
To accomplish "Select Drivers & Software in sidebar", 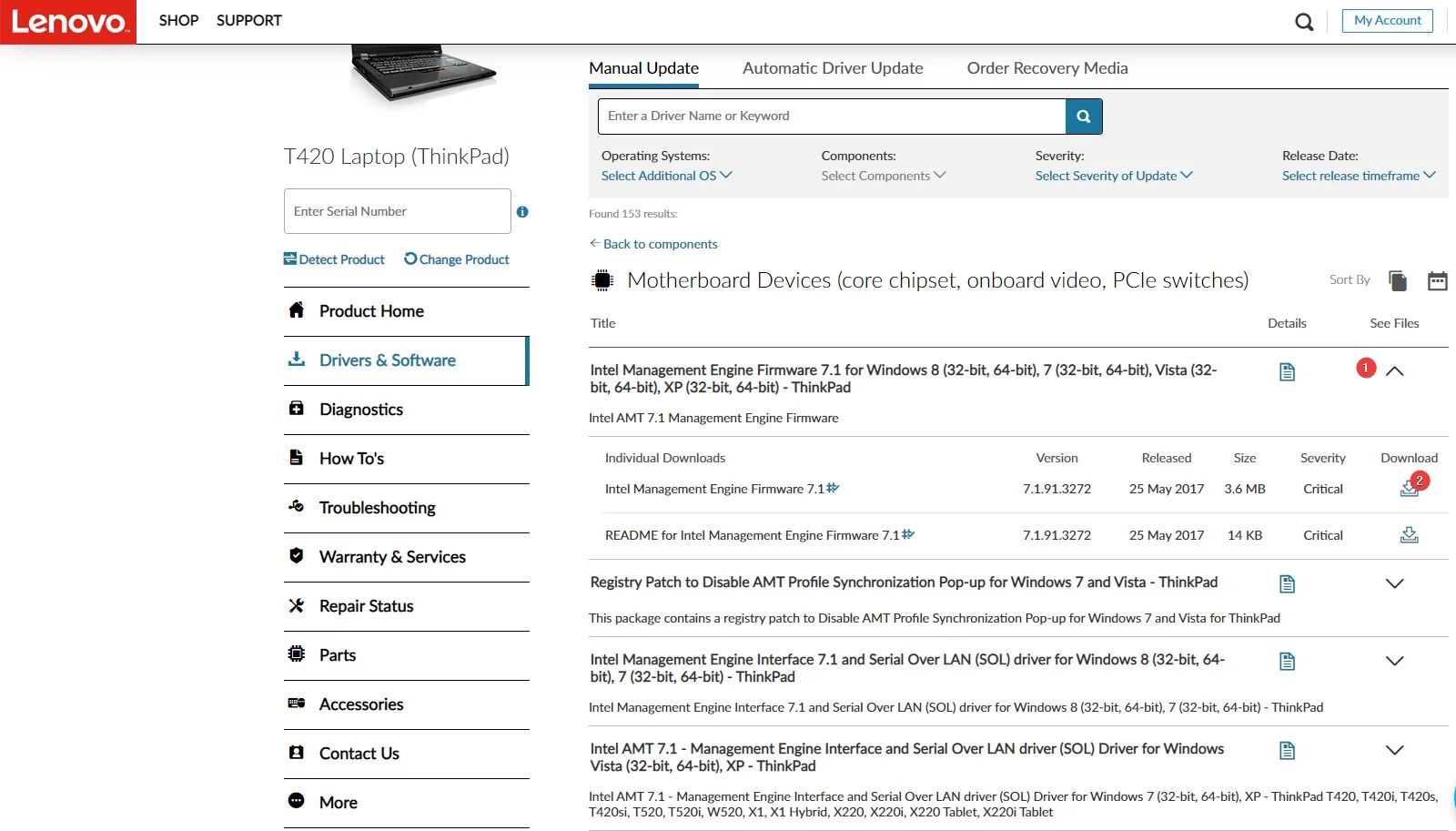I will coord(406,360).
